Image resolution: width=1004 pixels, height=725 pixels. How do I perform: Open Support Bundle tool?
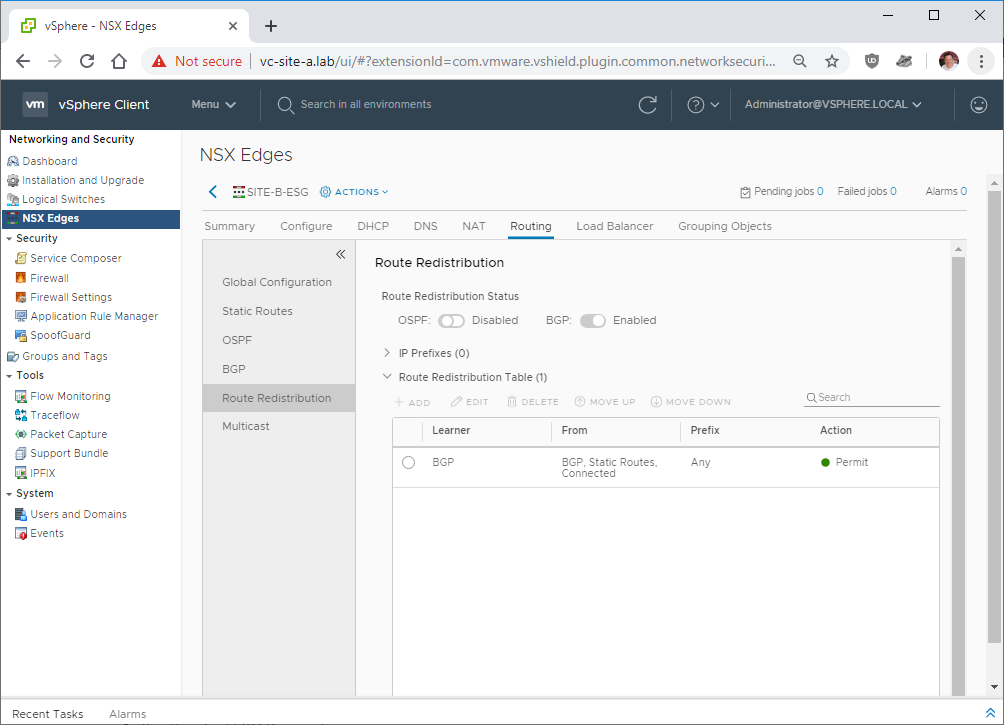pos(61,453)
